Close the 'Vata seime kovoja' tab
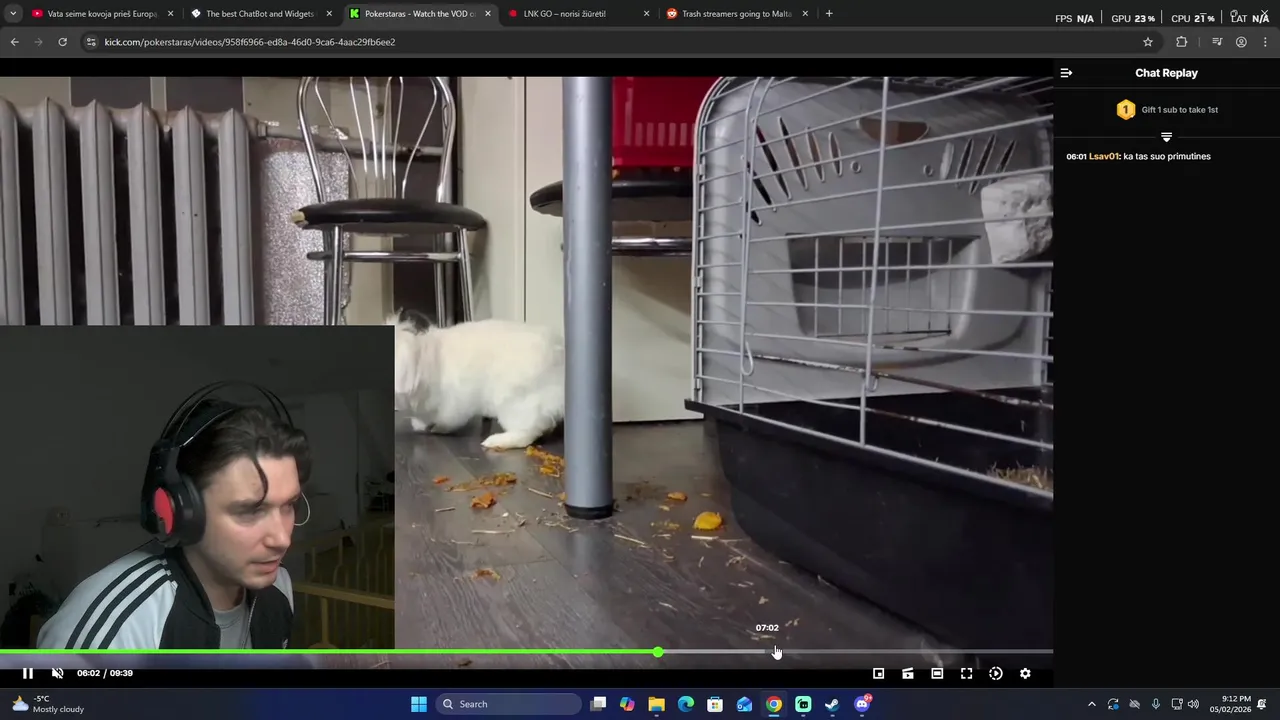Screen dimensions: 1280x720 (171, 14)
